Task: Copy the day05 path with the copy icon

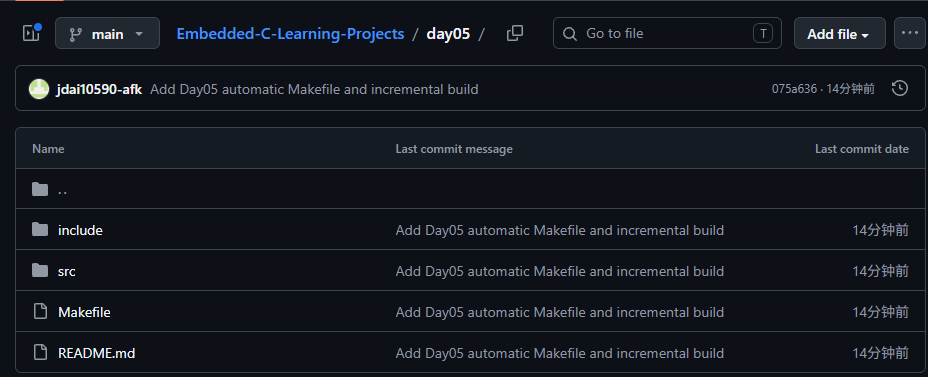Action: pos(515,33)
